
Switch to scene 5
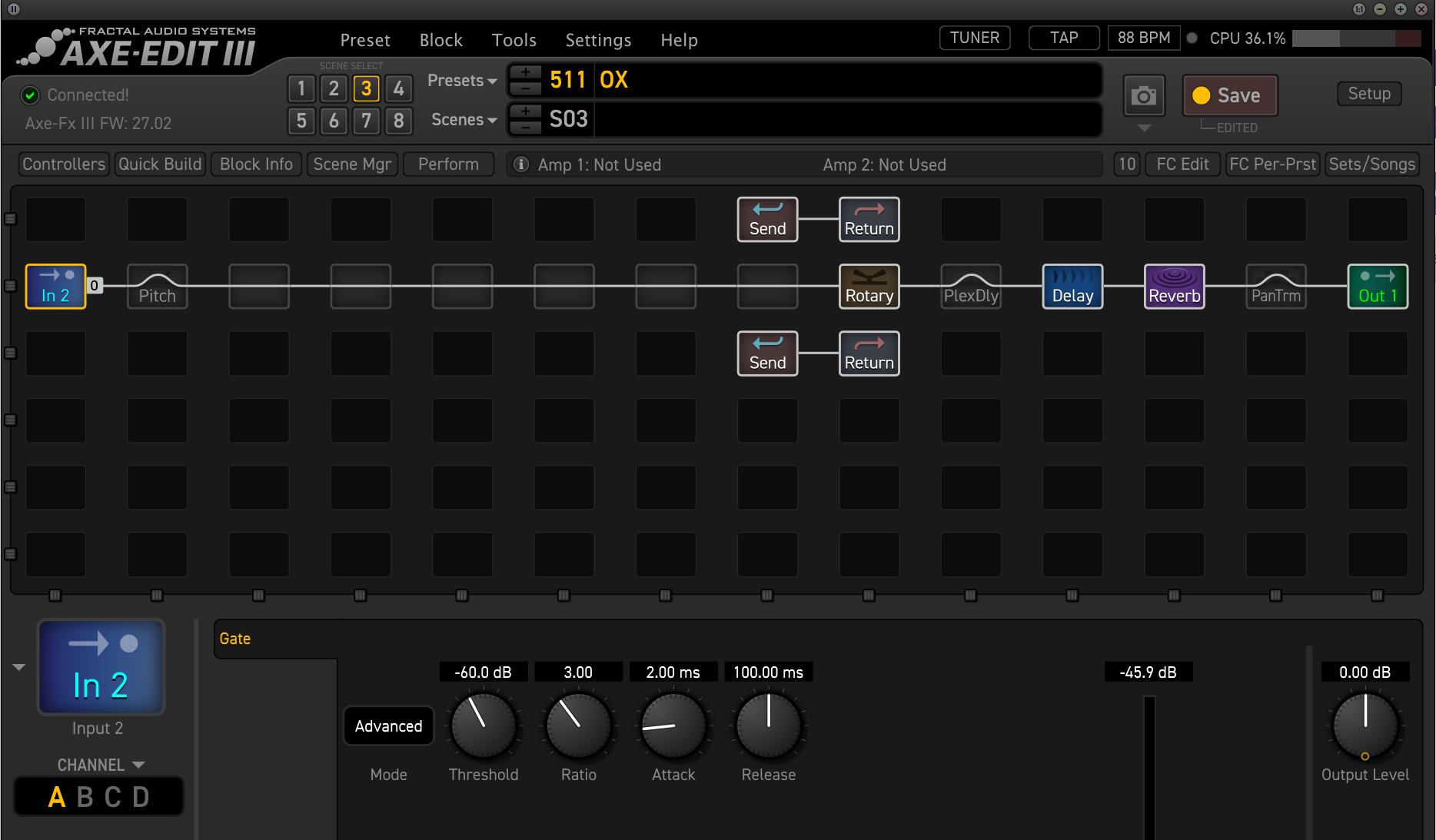pos(301,121)
